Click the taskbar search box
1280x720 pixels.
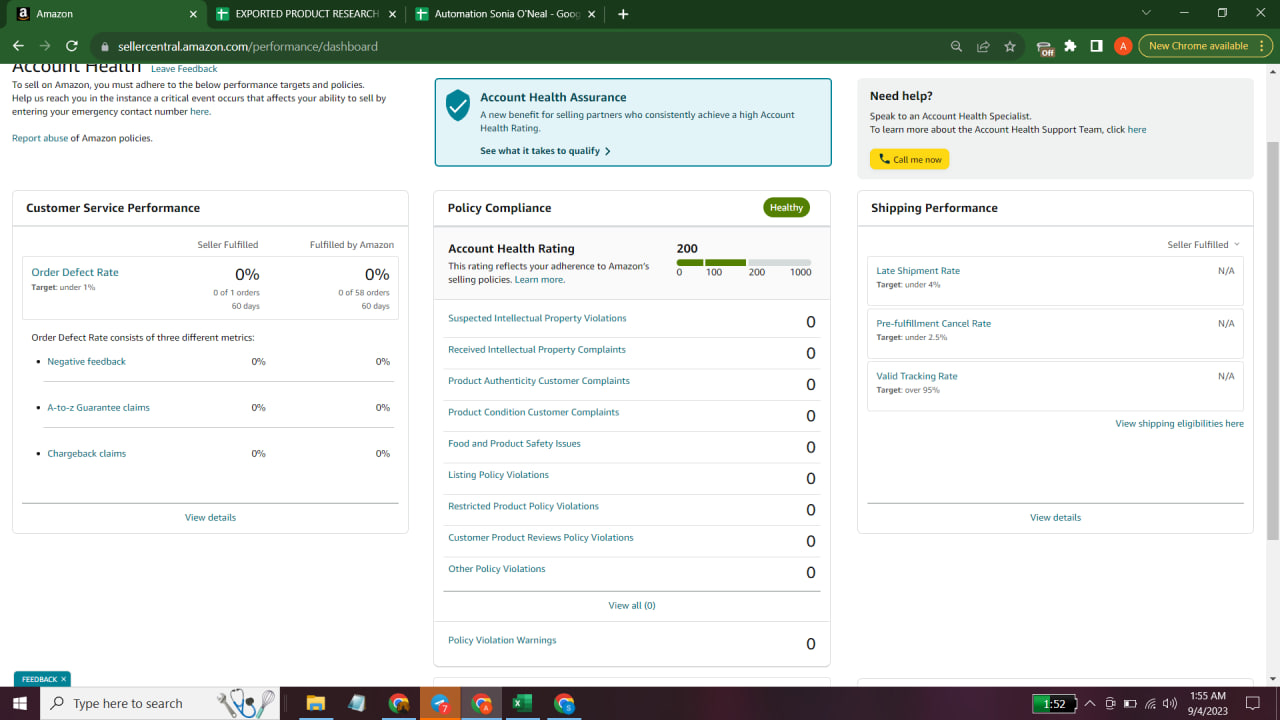[160, 703]
